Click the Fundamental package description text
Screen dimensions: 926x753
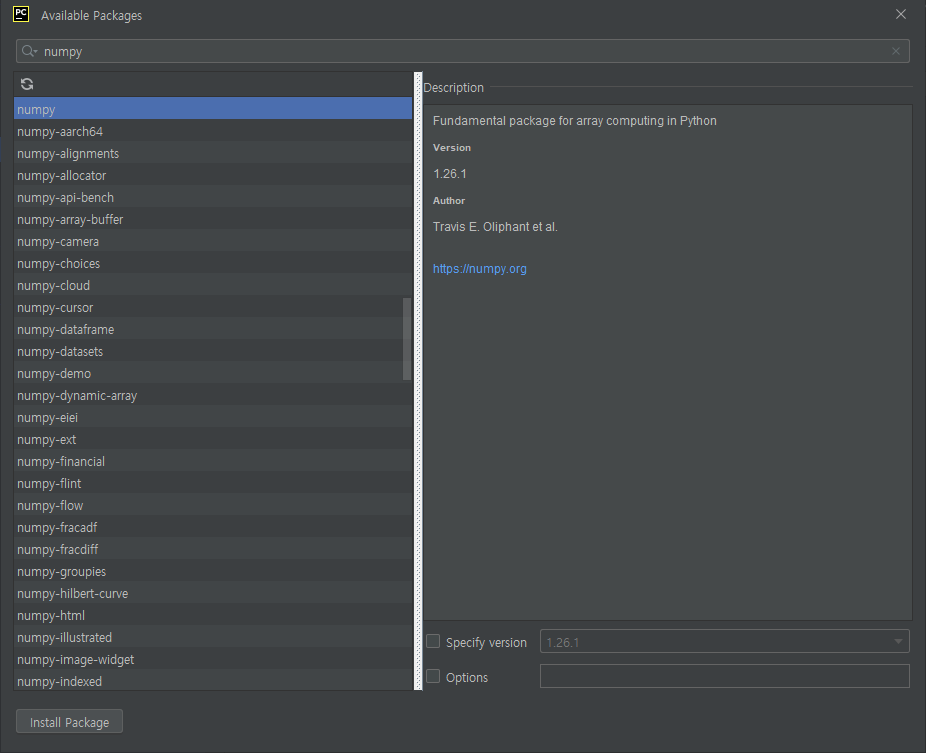pyautogui.click(x=575, y=120)
